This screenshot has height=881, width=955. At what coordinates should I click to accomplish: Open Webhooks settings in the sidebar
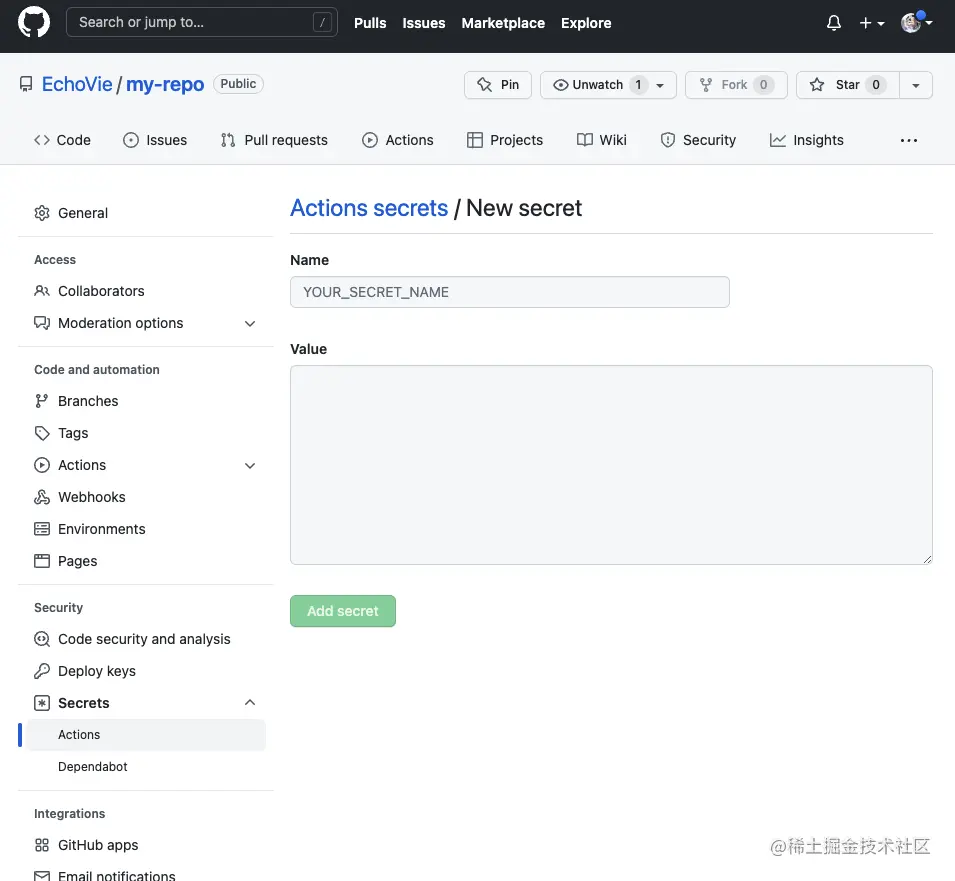91,497
